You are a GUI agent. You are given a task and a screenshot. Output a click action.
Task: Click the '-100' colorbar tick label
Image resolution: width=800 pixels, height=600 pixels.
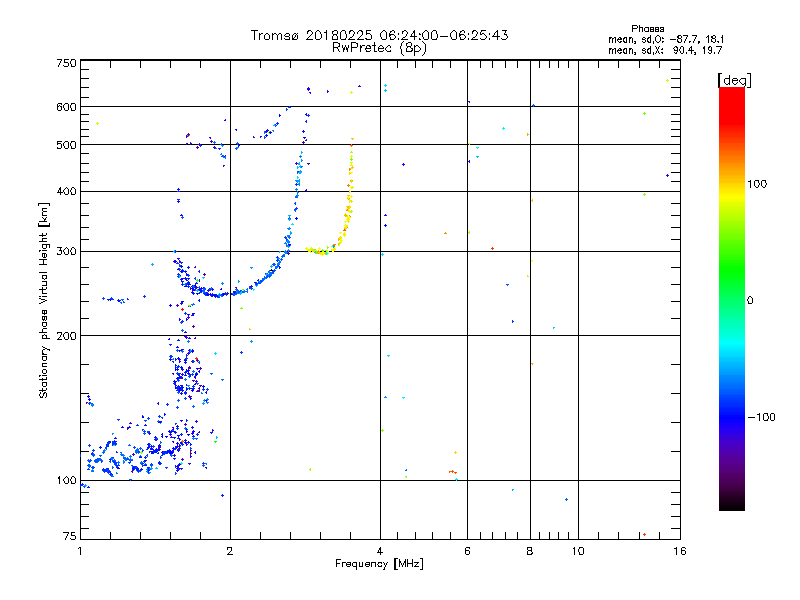[762, 417]
